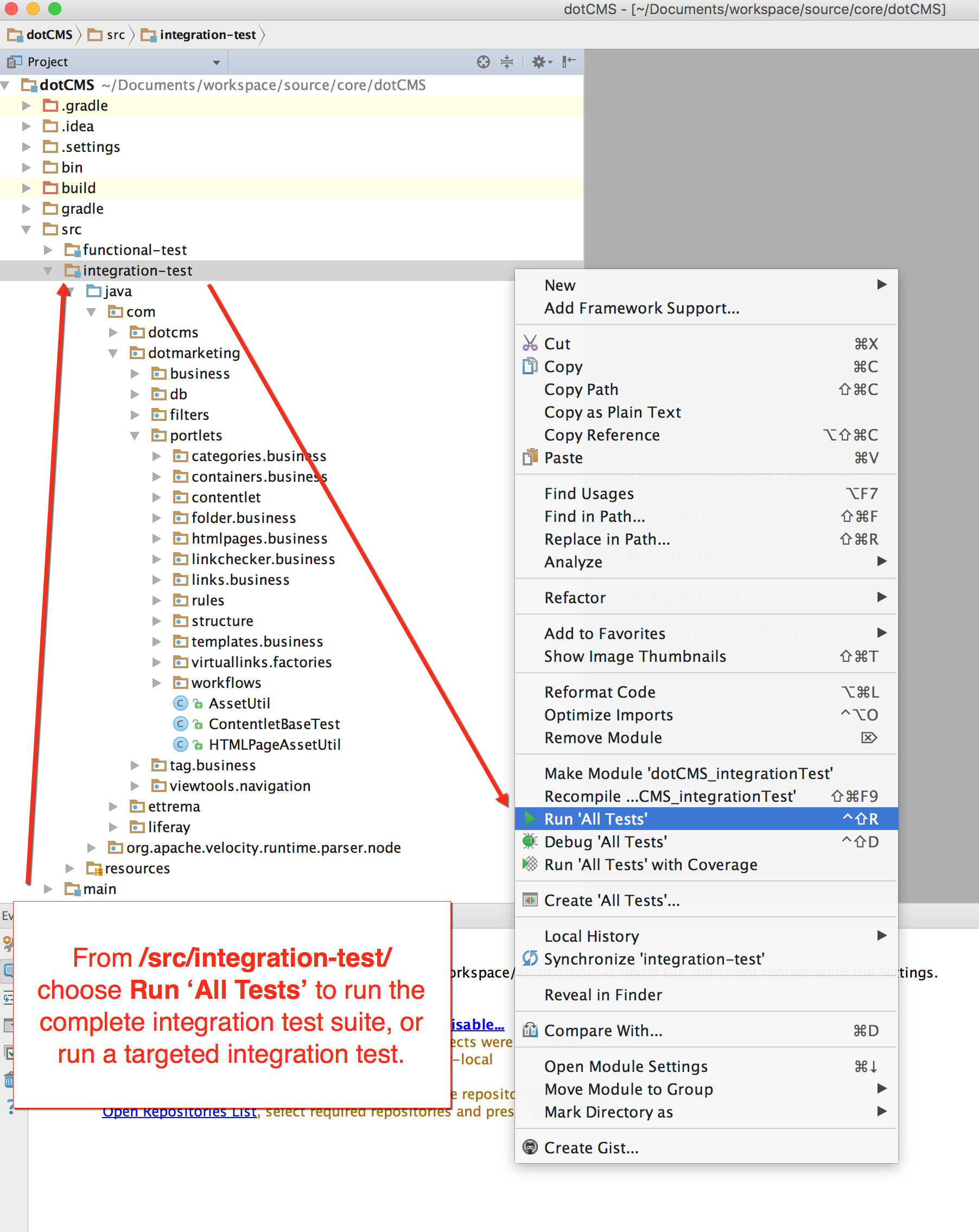
Task: Expand the workflows package
Action: (157, 683)
